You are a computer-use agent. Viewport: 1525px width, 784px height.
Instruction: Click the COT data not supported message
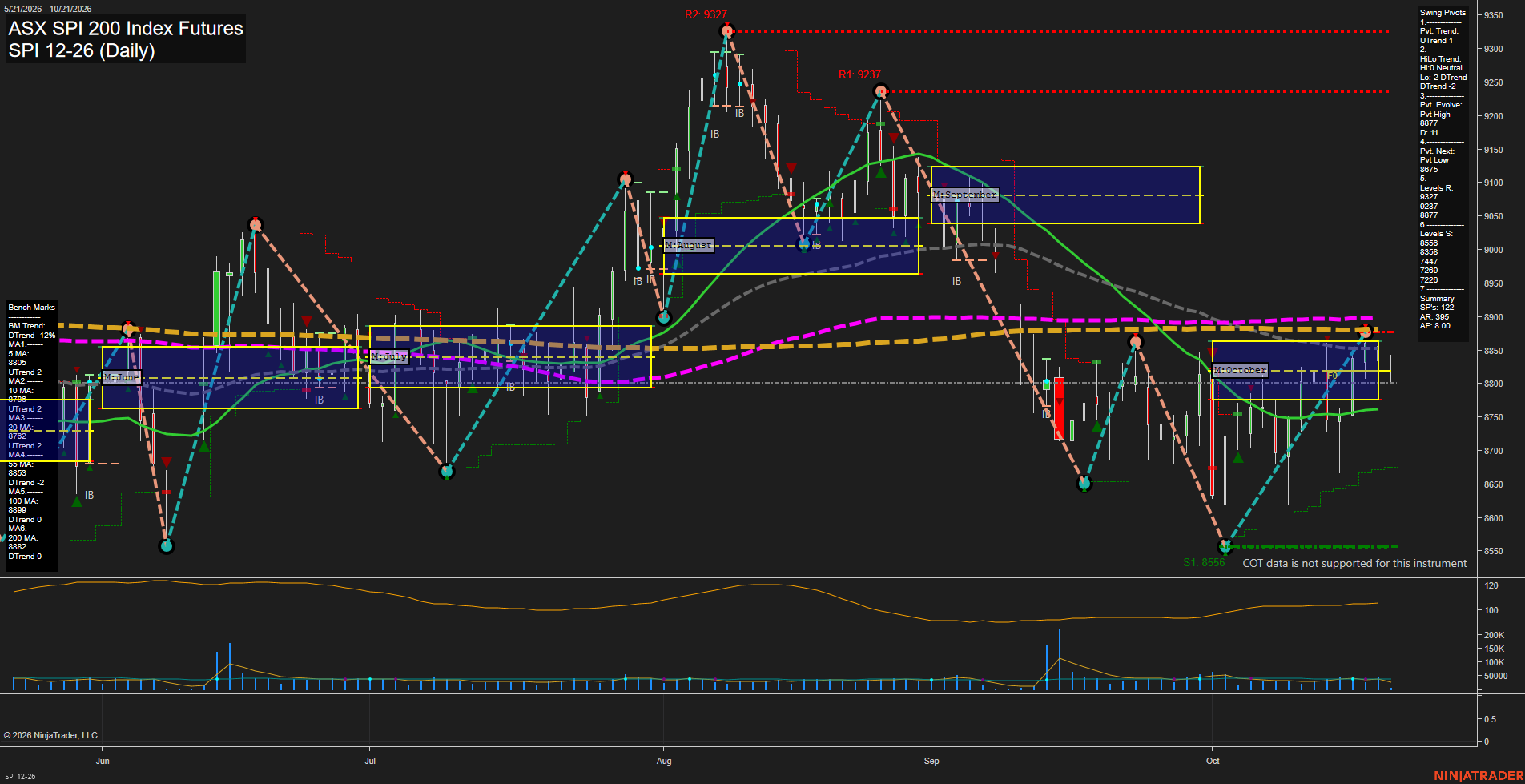click(1354, 563)
